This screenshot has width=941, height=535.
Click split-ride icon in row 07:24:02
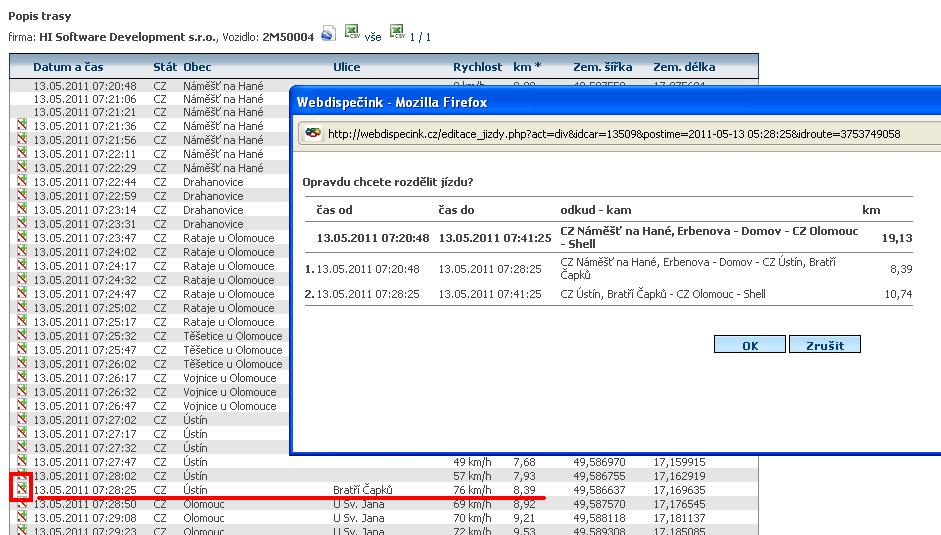[22, 250]
